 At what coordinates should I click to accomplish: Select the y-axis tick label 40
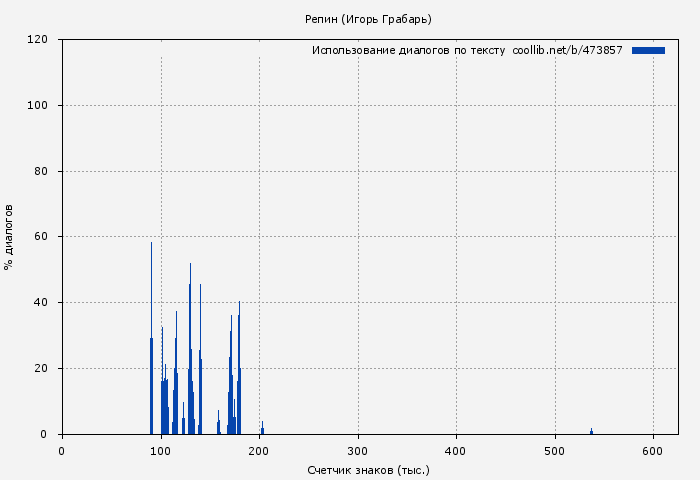point(41,303)
